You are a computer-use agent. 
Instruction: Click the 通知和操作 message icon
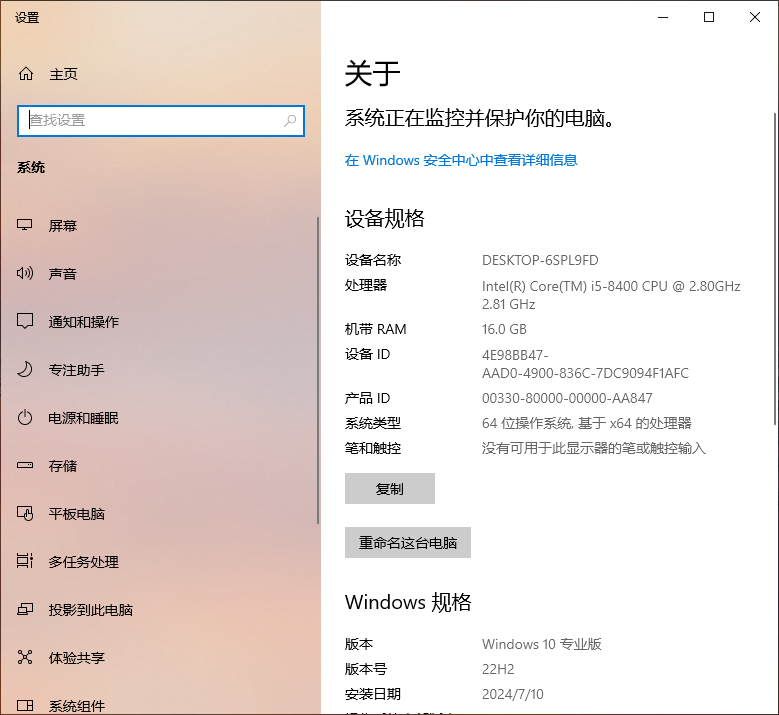click(x=25, y=321)
